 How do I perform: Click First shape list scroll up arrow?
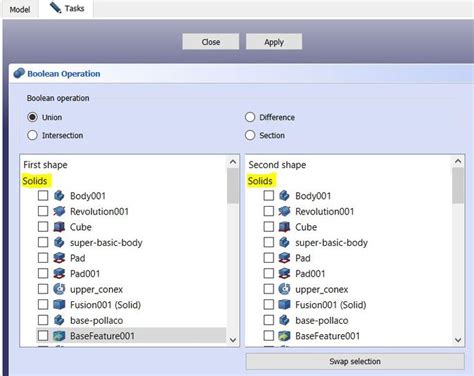click(x=233, y=162)
